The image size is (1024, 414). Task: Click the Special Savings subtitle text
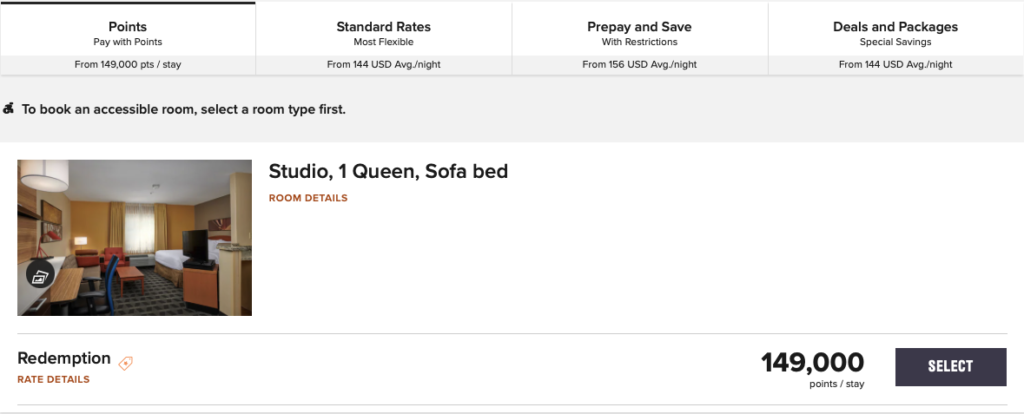click(895, 42)
